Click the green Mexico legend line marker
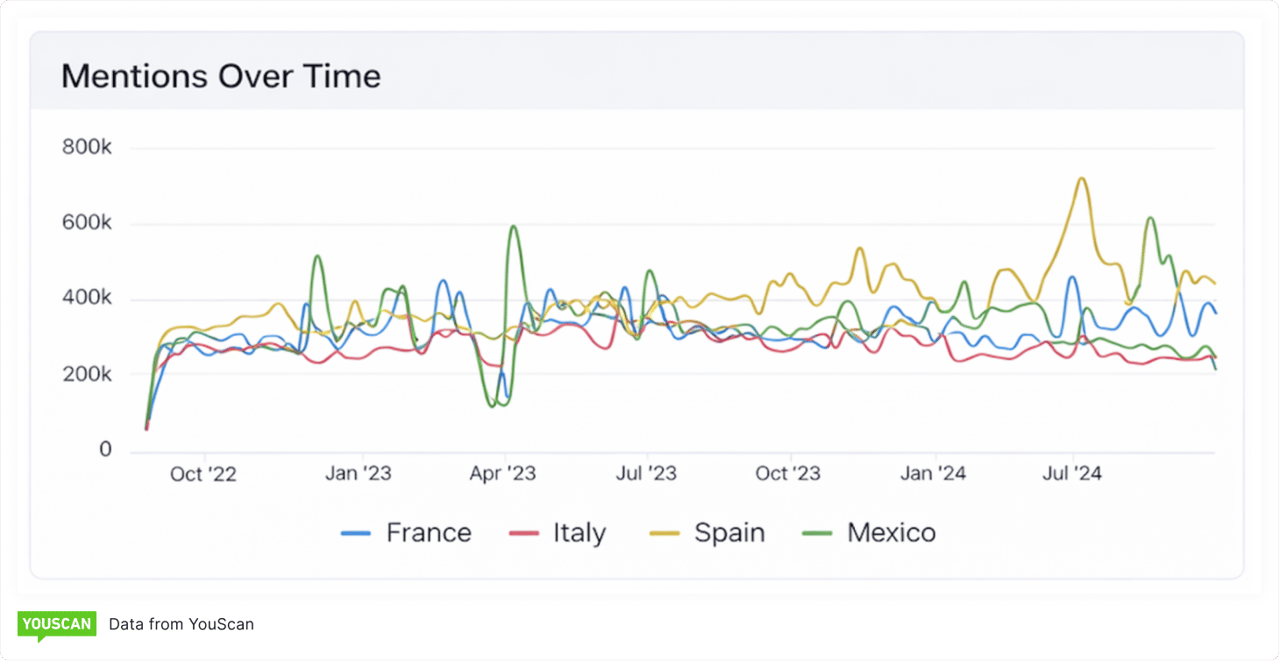1280x661 pixels. pyautogui.click(x=816, y=532)
